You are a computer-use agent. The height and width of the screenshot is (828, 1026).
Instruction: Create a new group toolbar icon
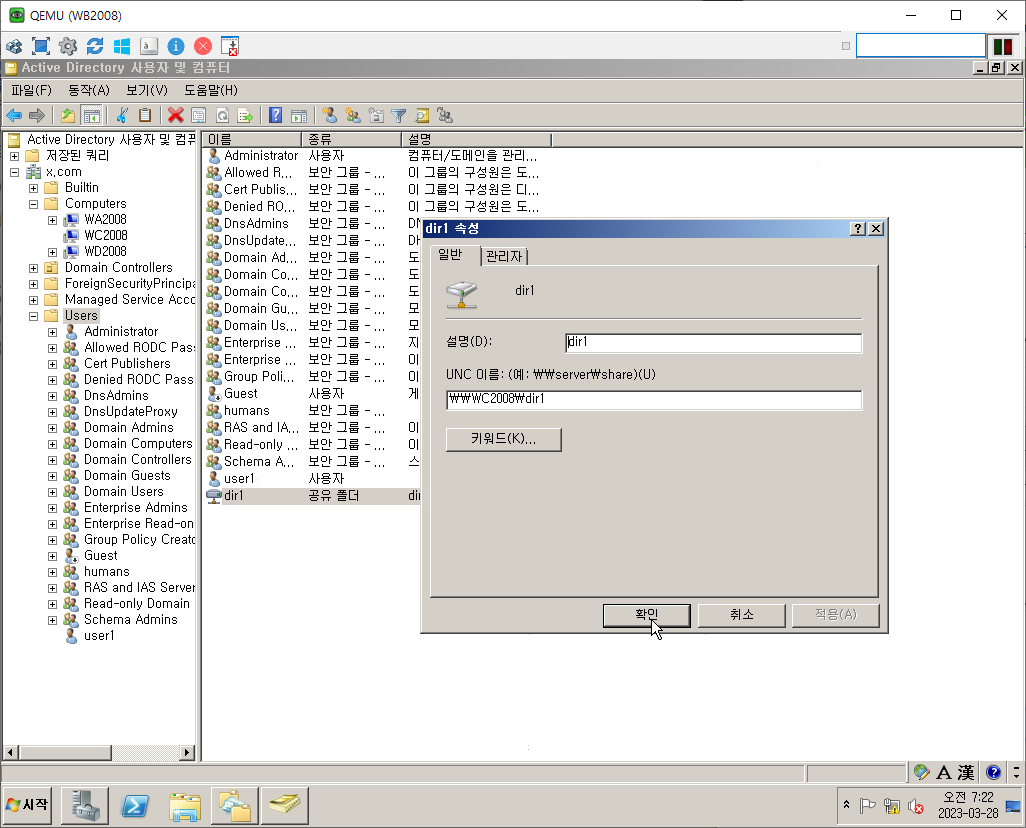pos(353,116)
